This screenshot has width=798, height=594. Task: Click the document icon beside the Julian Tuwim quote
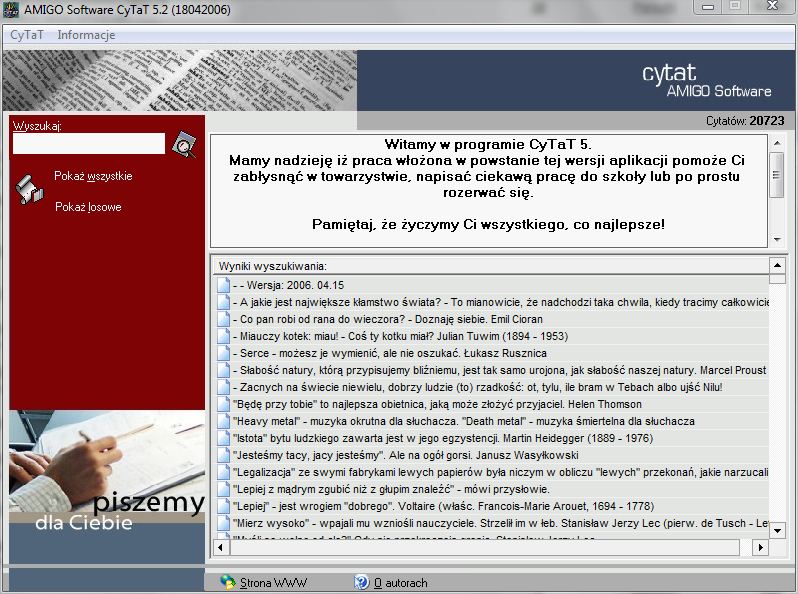pos(223,336)
